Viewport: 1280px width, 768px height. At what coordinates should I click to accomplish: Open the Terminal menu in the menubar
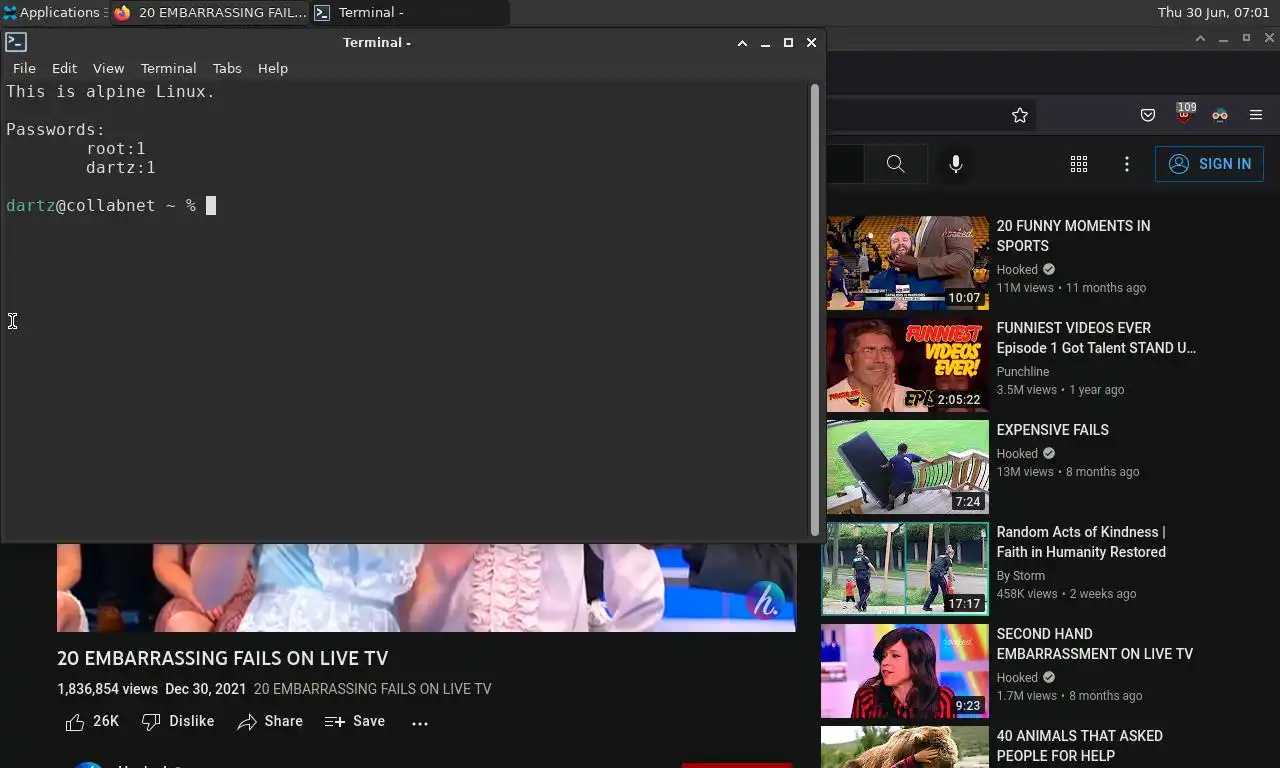pyautogui.click(x=168, y=68)
